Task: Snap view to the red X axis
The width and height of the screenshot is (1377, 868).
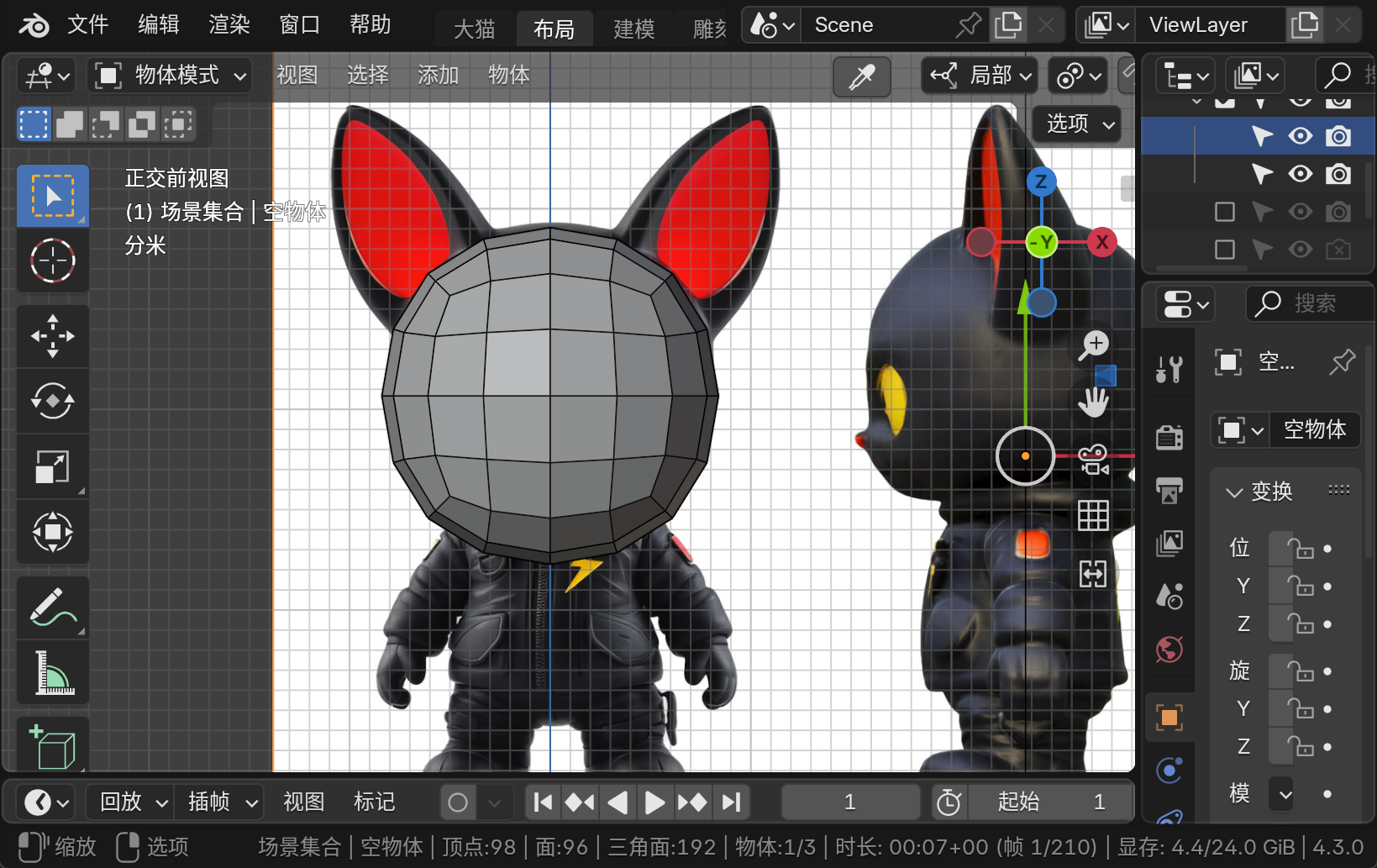Action: coord(1102,243)
